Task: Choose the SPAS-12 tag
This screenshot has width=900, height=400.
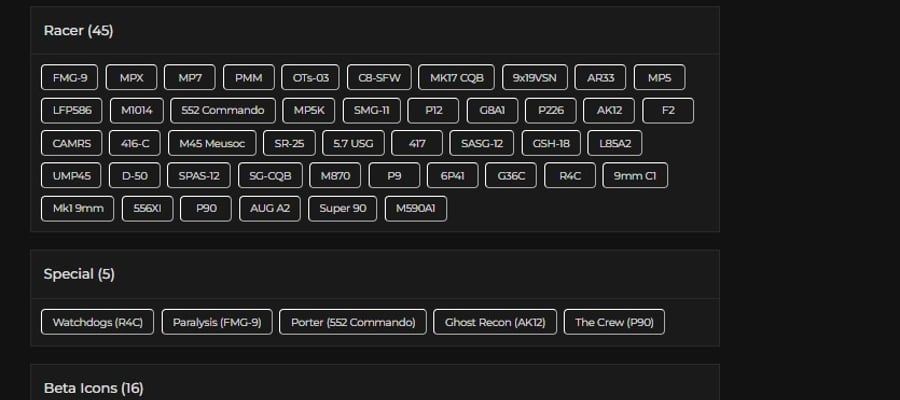Action: coord(199,176)
